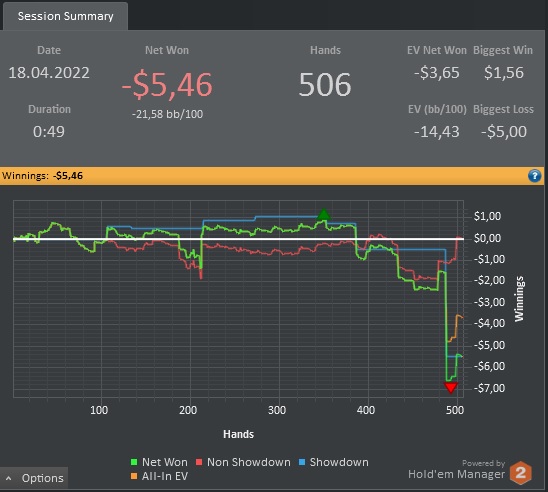Toggle the Showdown legend swatch
This screenshot has width=548, height=492.
[302, 462]
